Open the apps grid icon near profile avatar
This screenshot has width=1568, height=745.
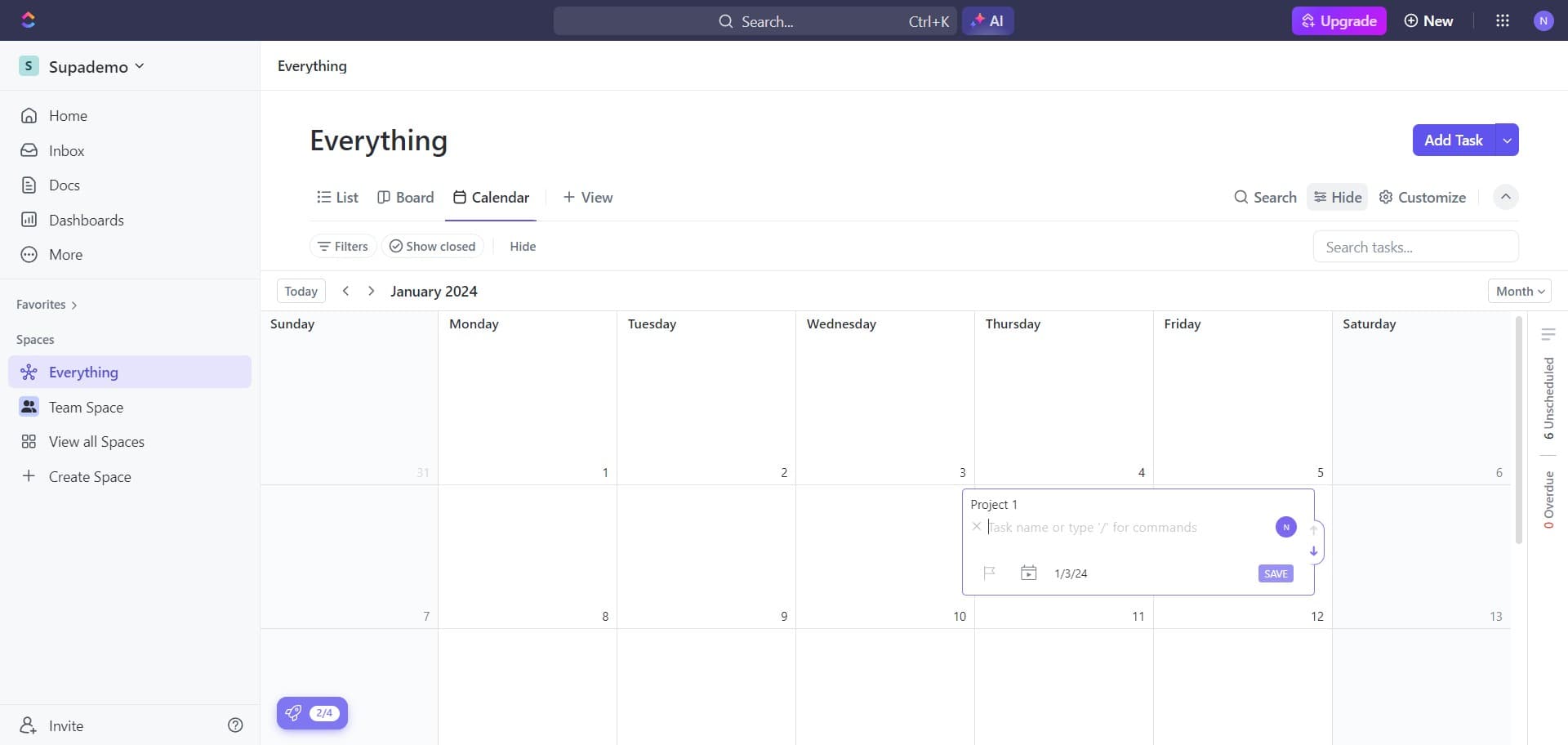pyautogui.click(x=1503, y=20)
